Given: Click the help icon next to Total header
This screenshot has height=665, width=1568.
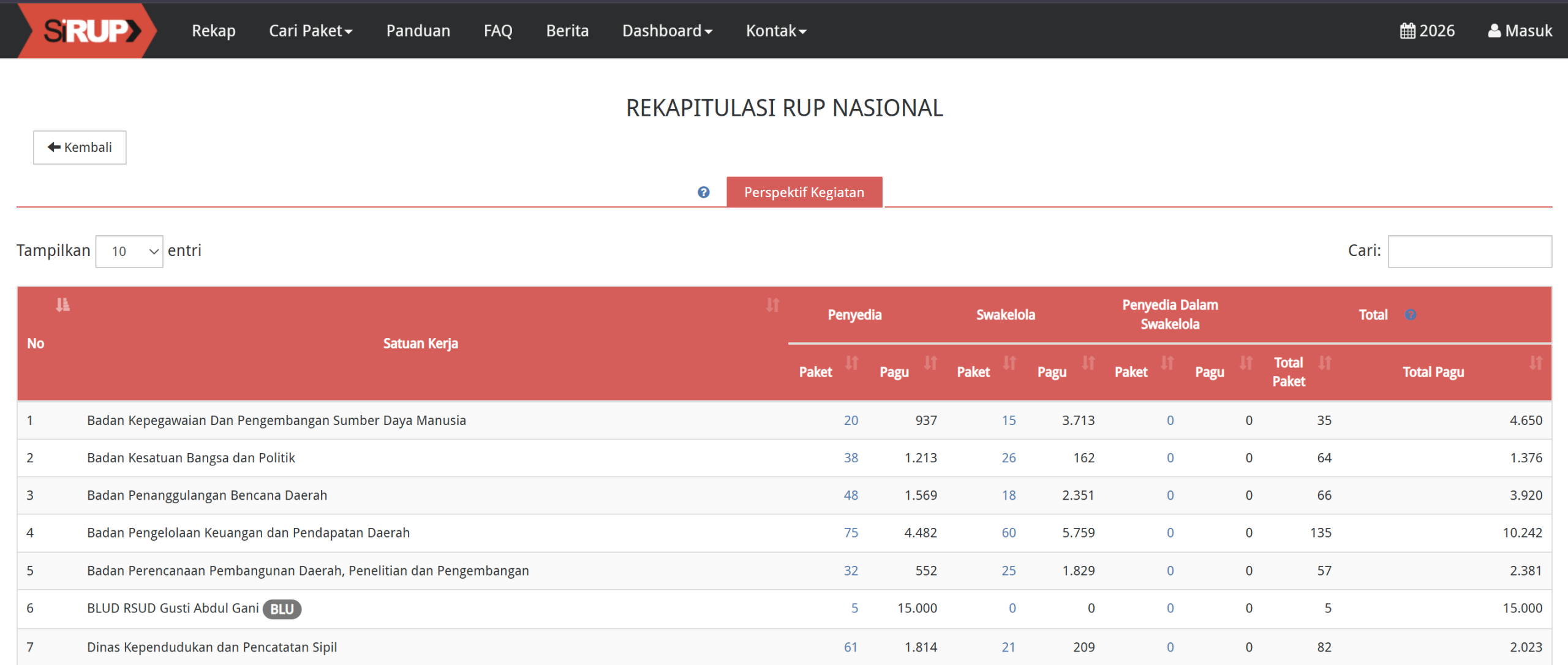Looking at the screenshot, I should pos(1410,315).
